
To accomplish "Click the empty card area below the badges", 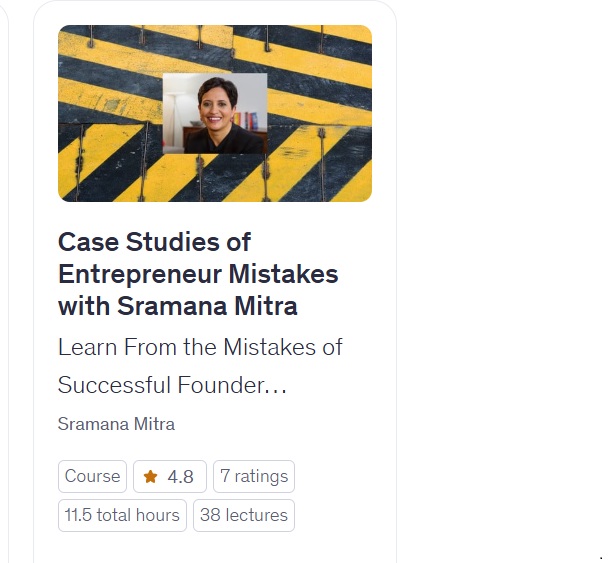I will pyautogui.click(x=215, y=548).
